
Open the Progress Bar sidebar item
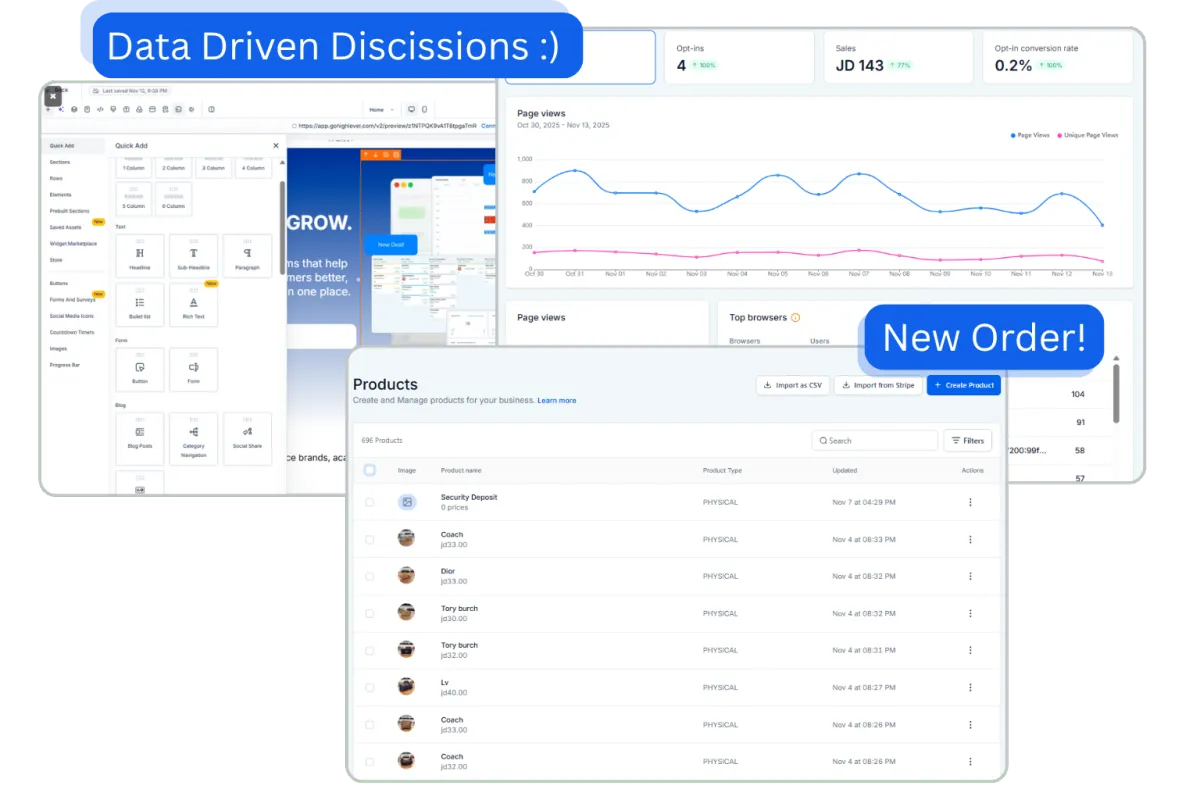click(x=66, y=364)
